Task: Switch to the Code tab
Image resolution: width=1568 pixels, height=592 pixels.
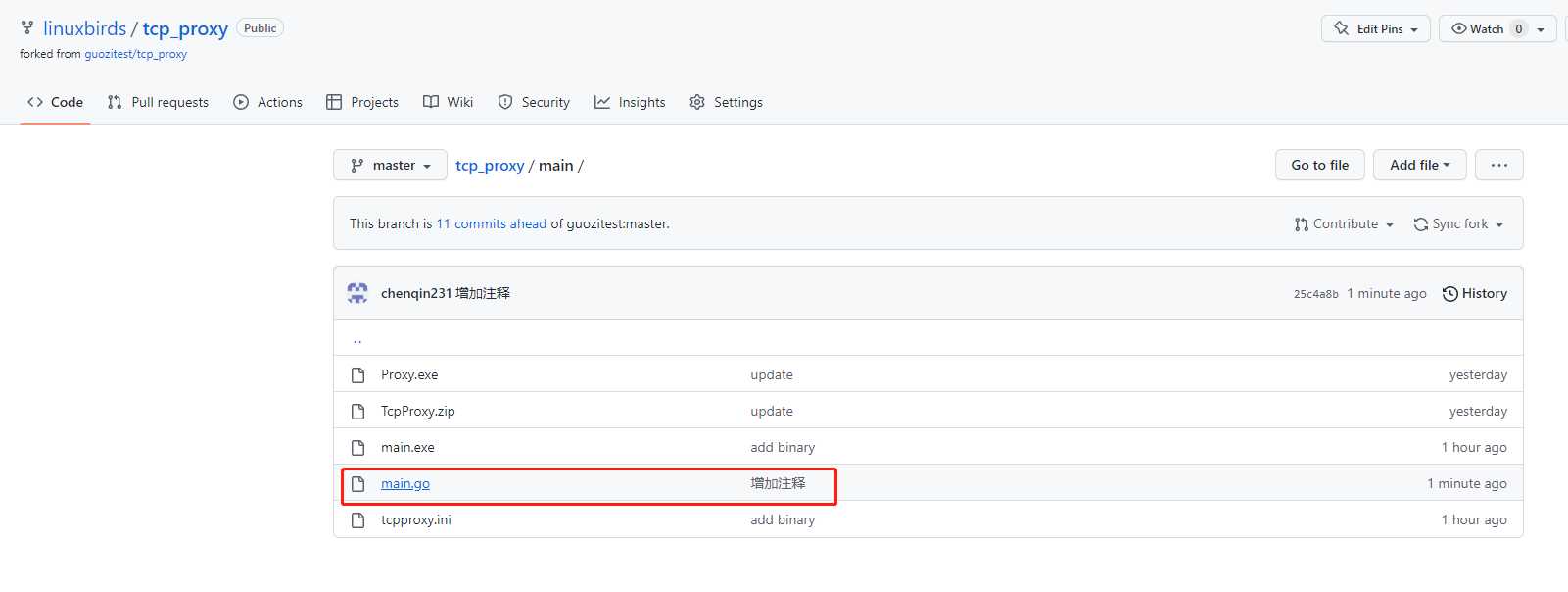Action: coord(56,102)
